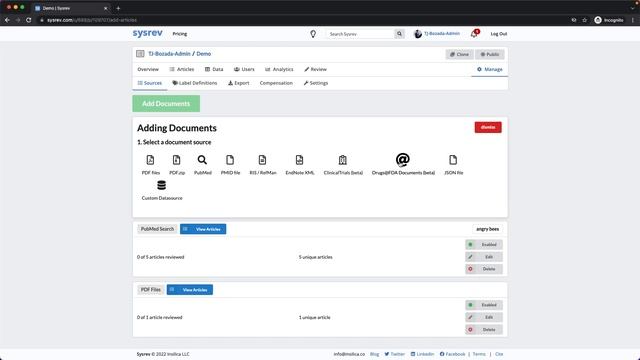Screen dimensions: 640x360
Task: Open the Compensation sub-tab
Action: click(x=276, y=83)
